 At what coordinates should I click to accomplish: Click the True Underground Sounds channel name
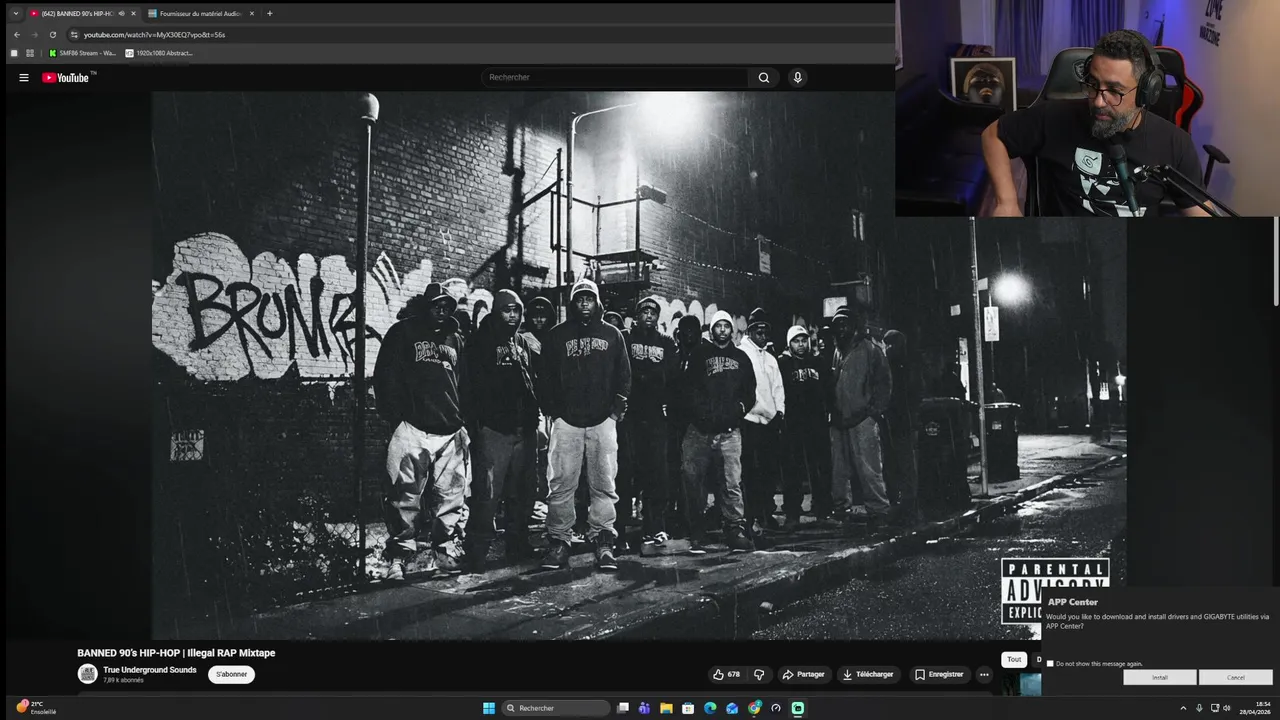coord(150,670)
